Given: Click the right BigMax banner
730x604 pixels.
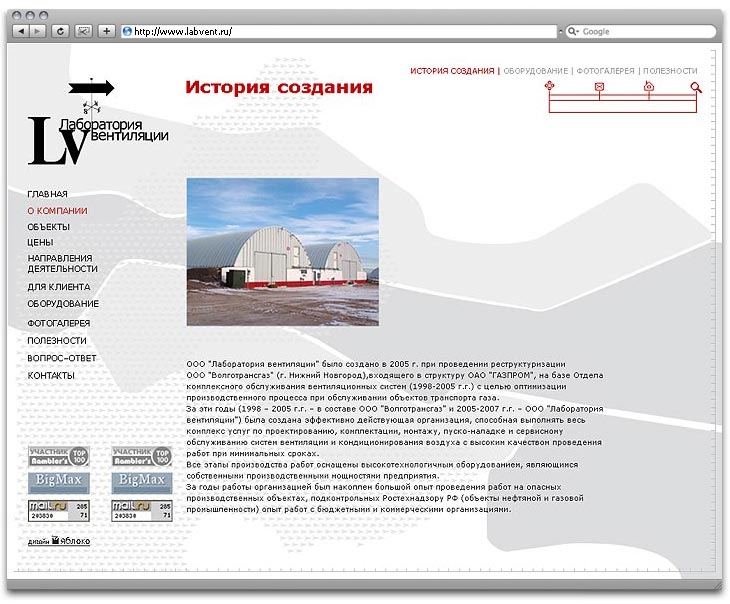Looking at the screenshot, I should point(142,482).
